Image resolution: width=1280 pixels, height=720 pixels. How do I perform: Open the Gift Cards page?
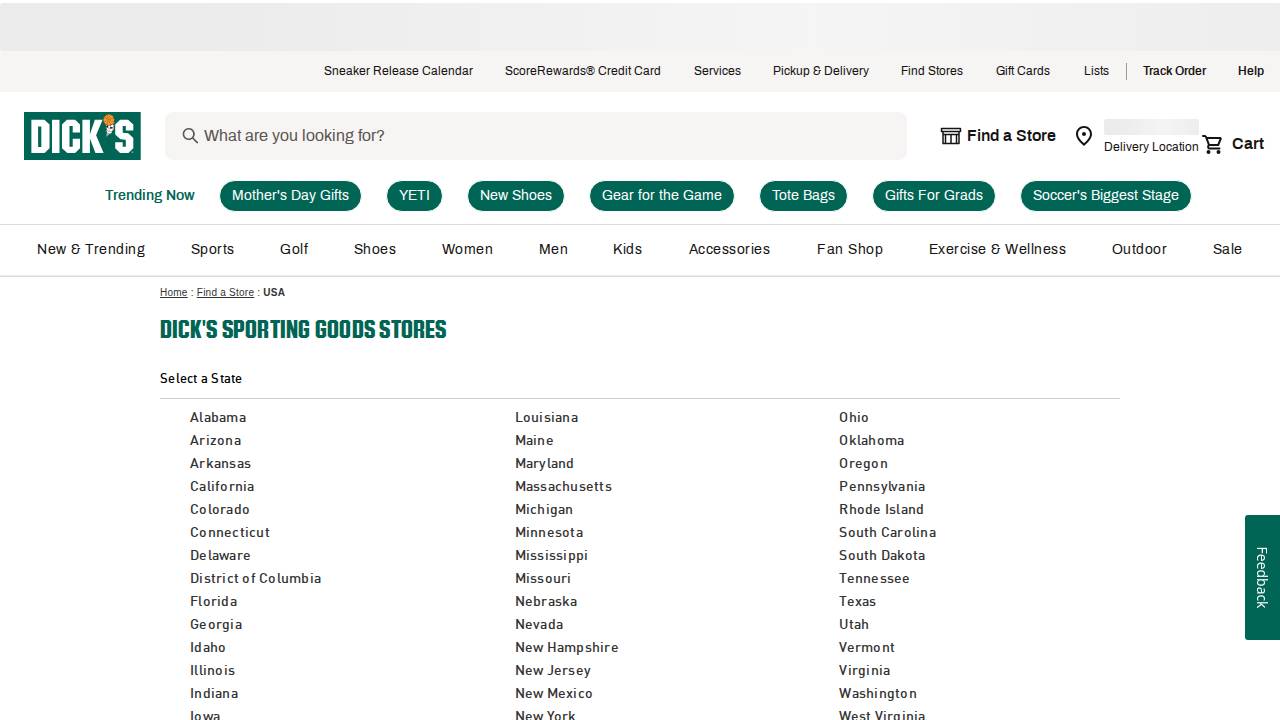1022,71
